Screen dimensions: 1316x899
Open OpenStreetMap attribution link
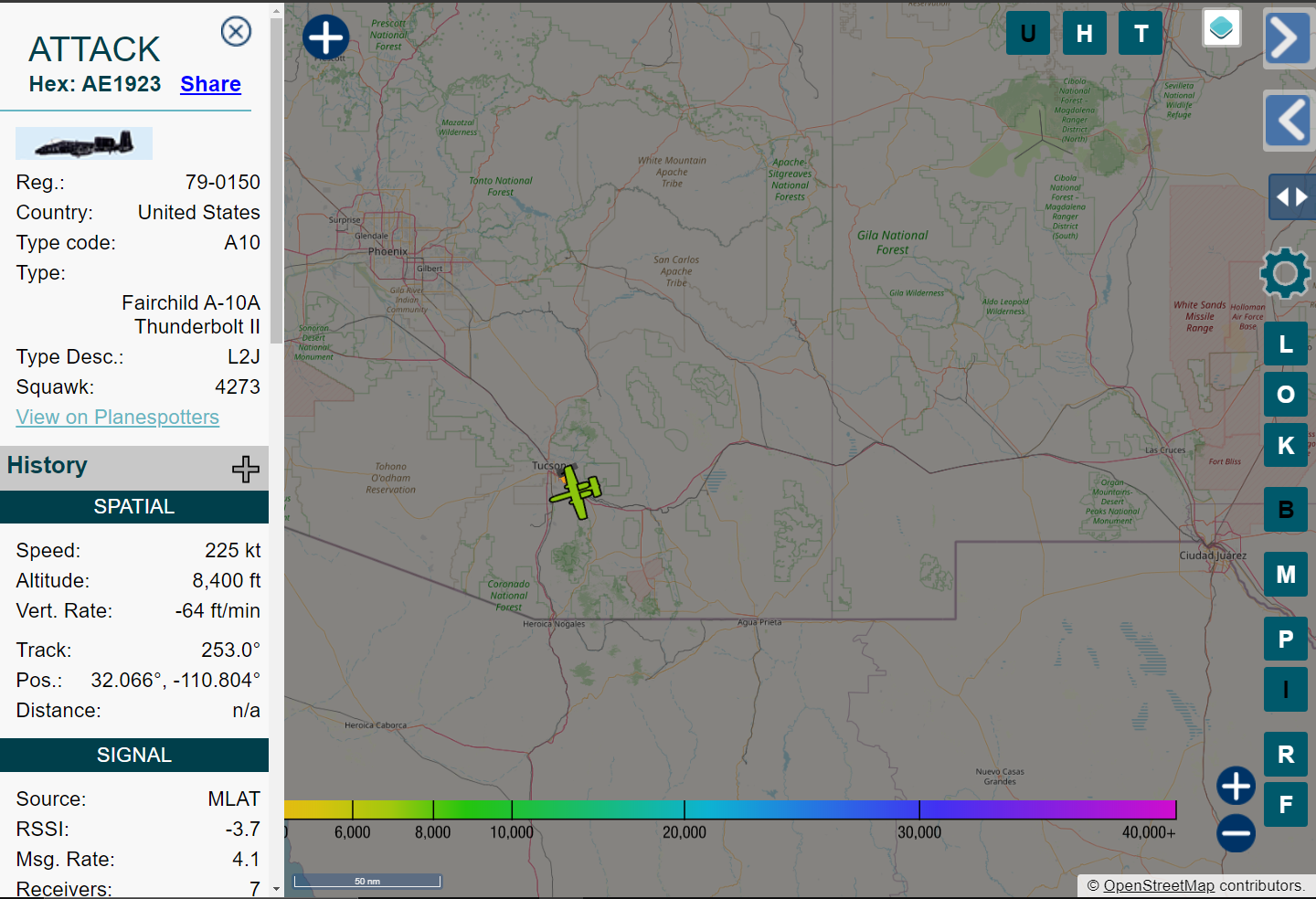pos(1159,885)
